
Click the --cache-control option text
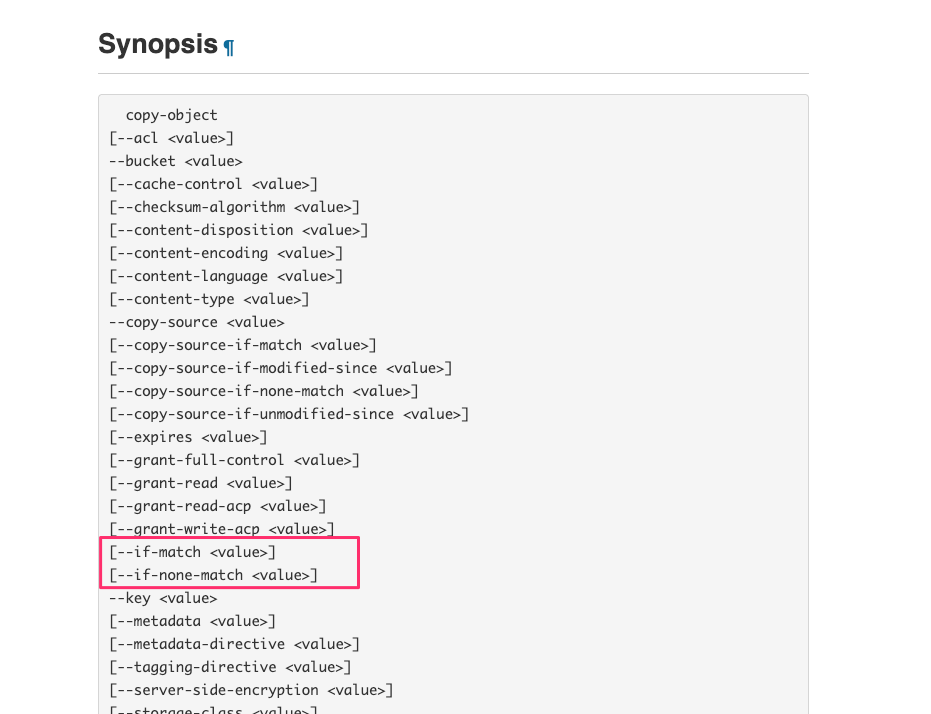(213, 184)
